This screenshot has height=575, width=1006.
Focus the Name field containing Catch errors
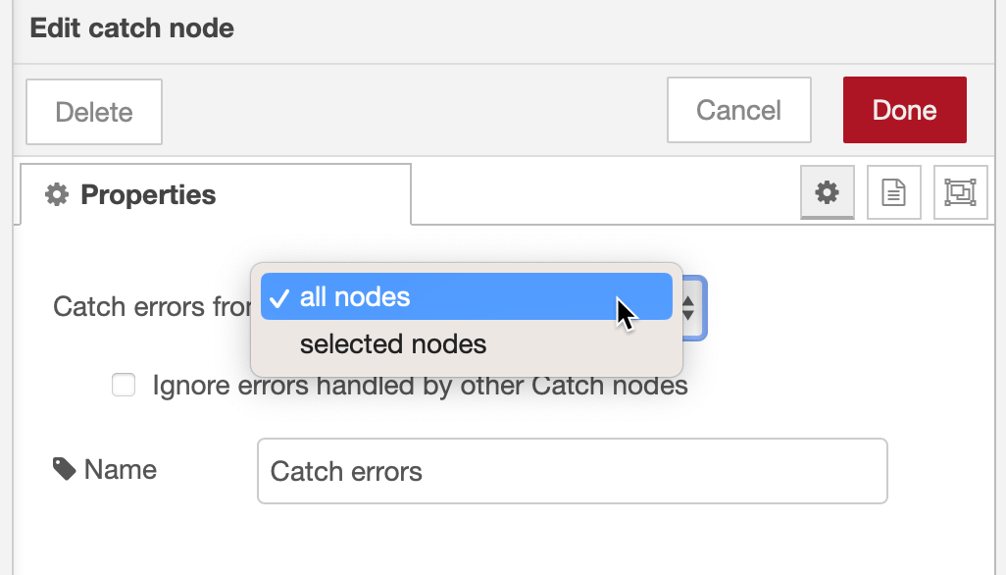pyautogui.click(x=572, y=471)
